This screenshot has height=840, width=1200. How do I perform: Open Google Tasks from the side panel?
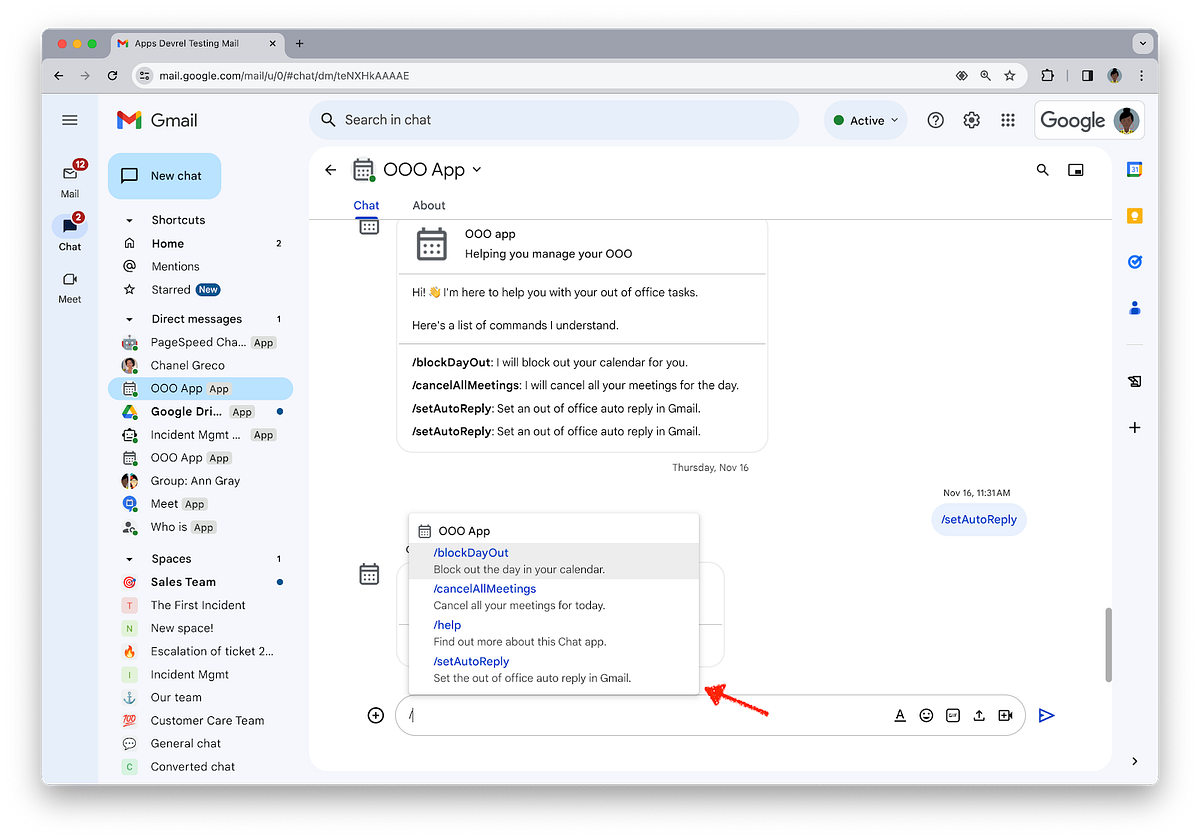1134,262
